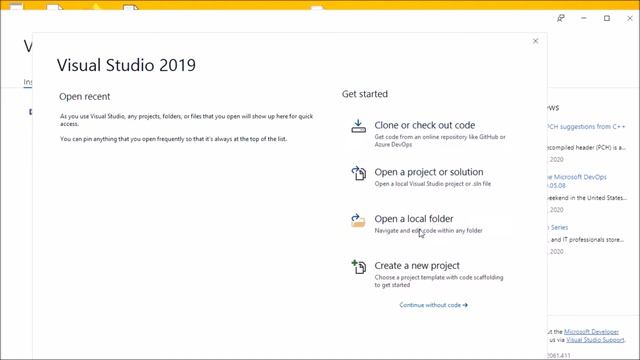Image resolution: width=640 pixels, height=360 pixels.
Task: Close the Visual Studio Installer background window
Action: pos(630,18)
